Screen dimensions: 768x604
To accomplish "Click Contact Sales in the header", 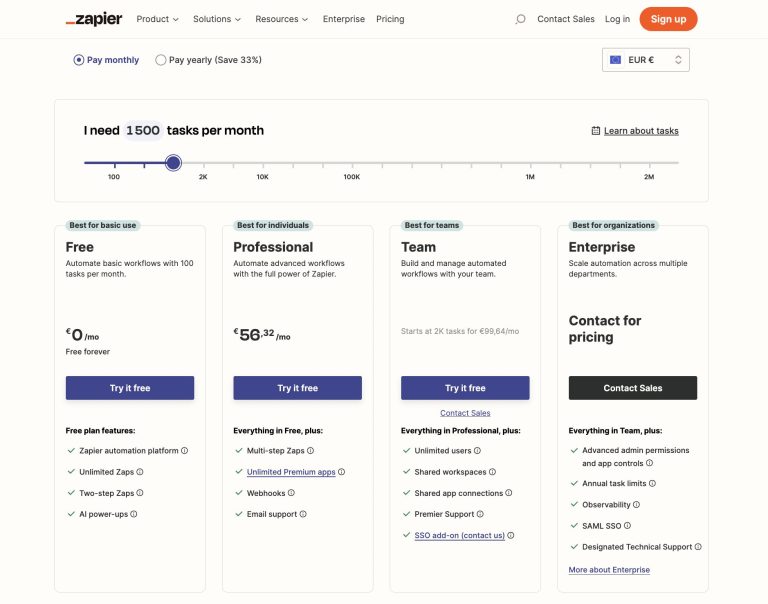I will click(566, 19).
